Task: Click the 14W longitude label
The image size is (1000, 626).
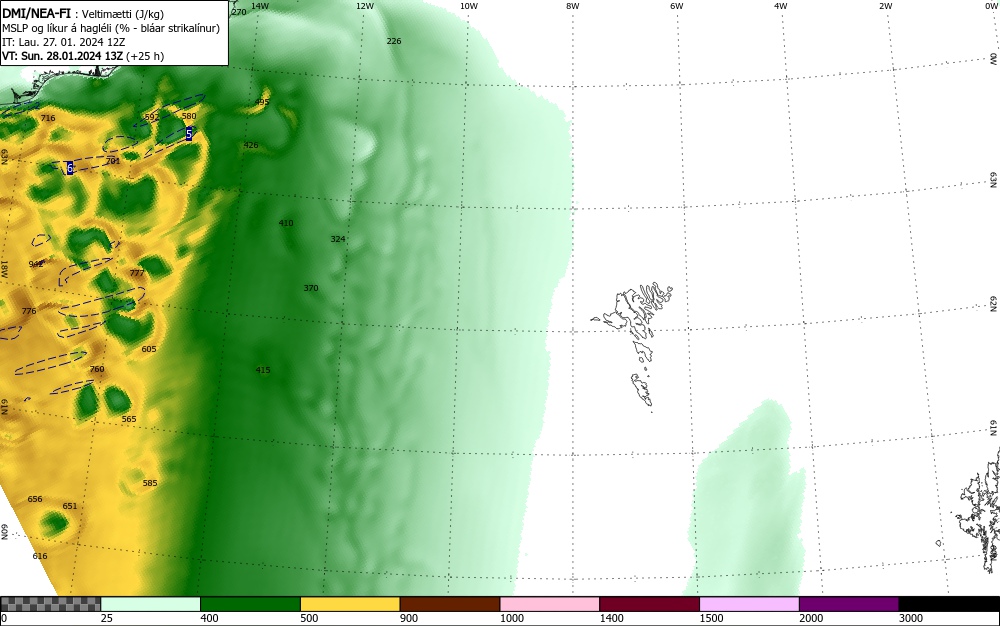Action: (x=260, y=6)
